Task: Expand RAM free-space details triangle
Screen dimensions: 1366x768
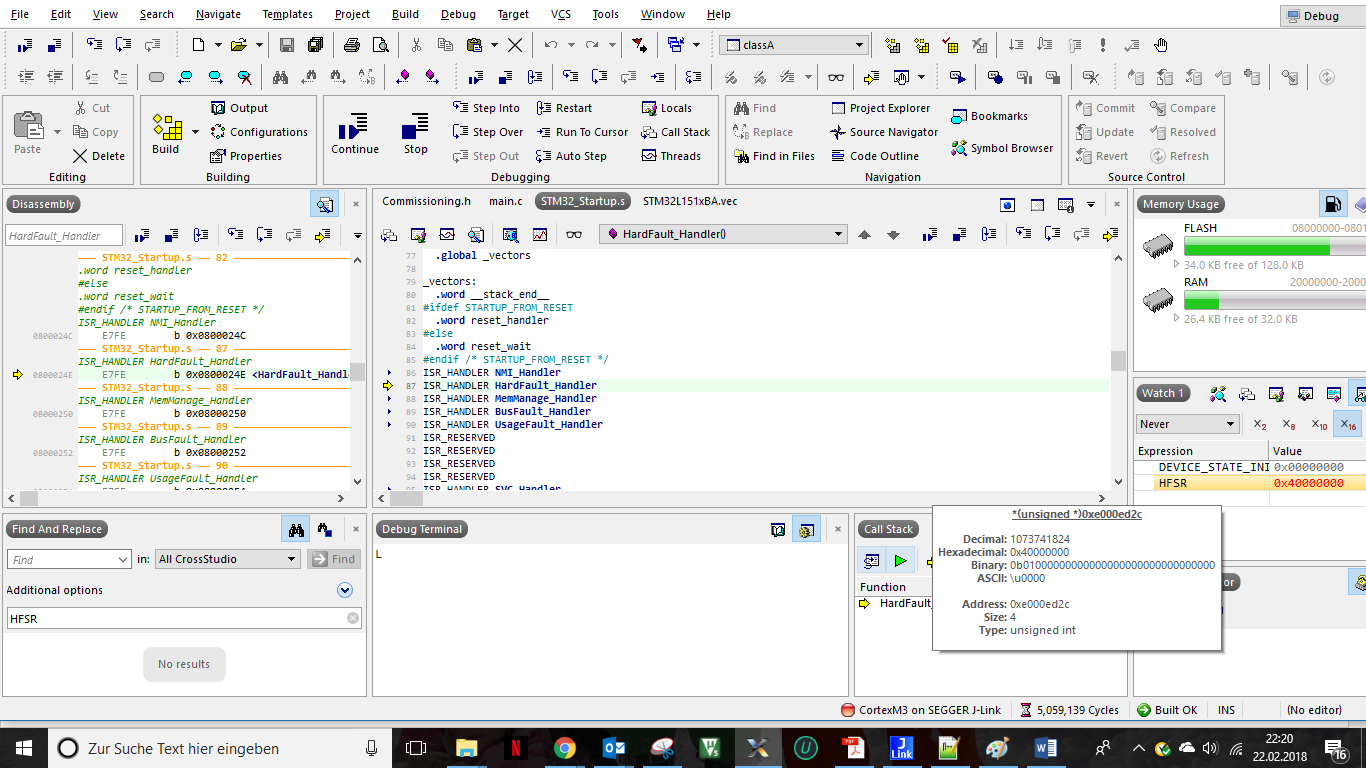Action: [x=1176, y=319]
